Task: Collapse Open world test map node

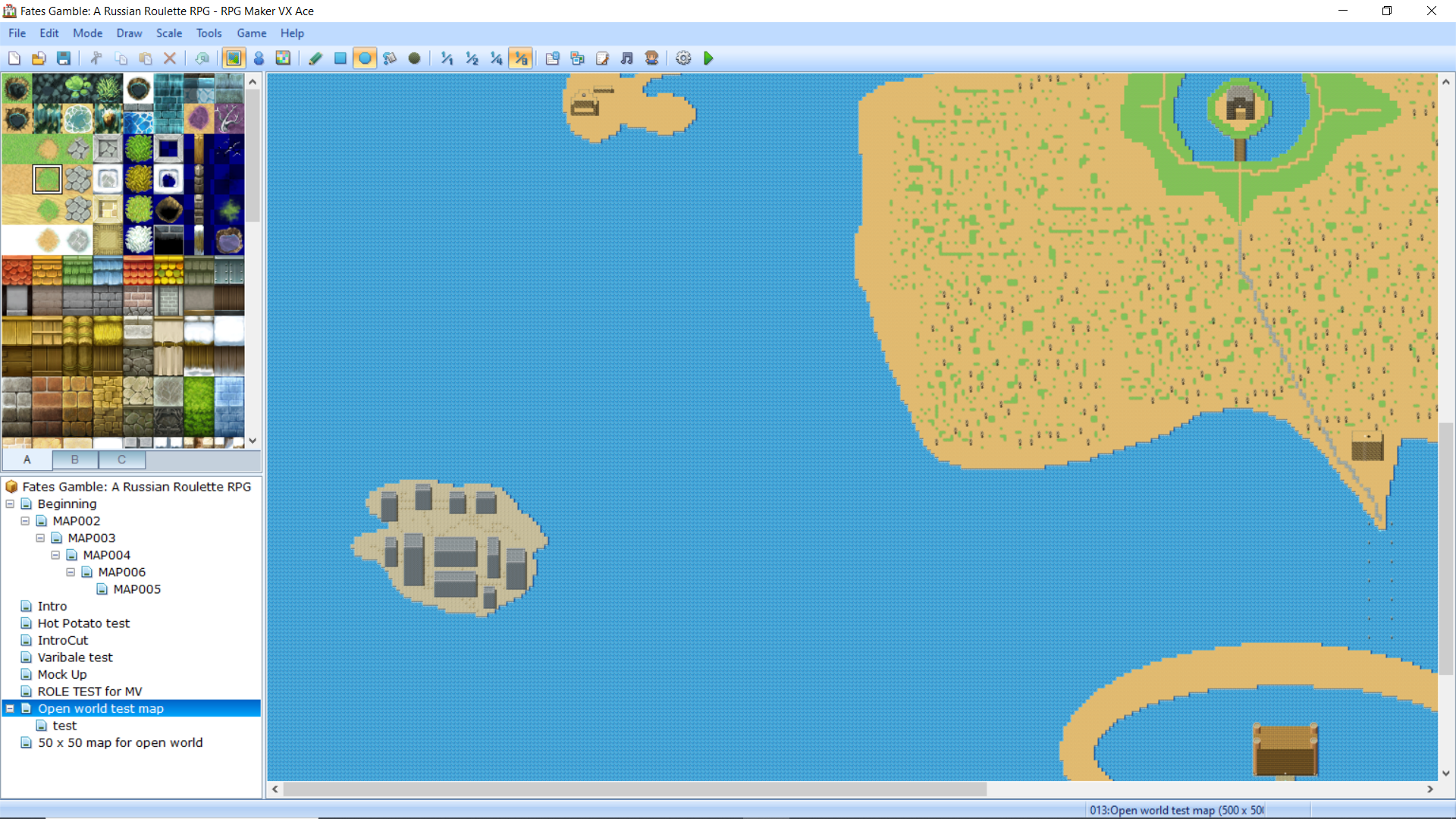Action: [x=10, y=709]
